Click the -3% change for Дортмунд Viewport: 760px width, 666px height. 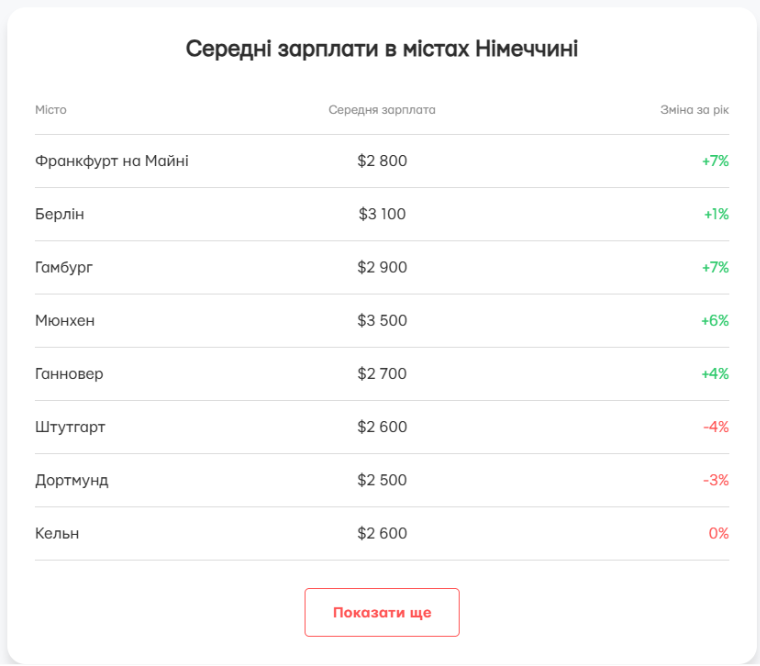click(716, 480)
